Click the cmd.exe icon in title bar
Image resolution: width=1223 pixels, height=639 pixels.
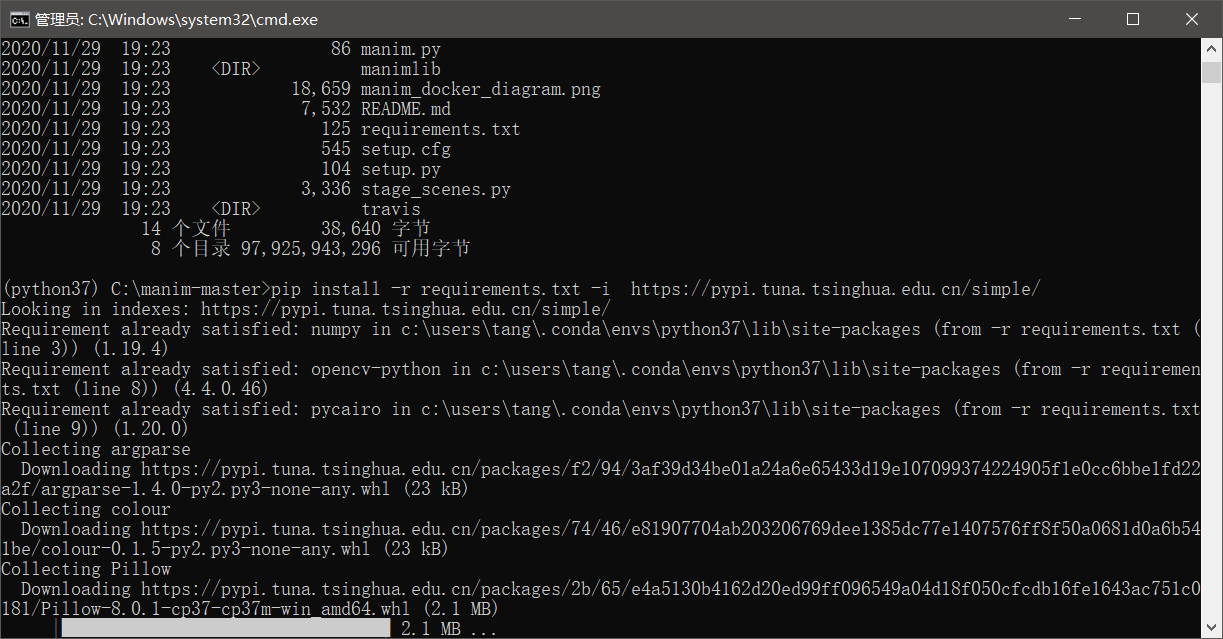[18, 19]
